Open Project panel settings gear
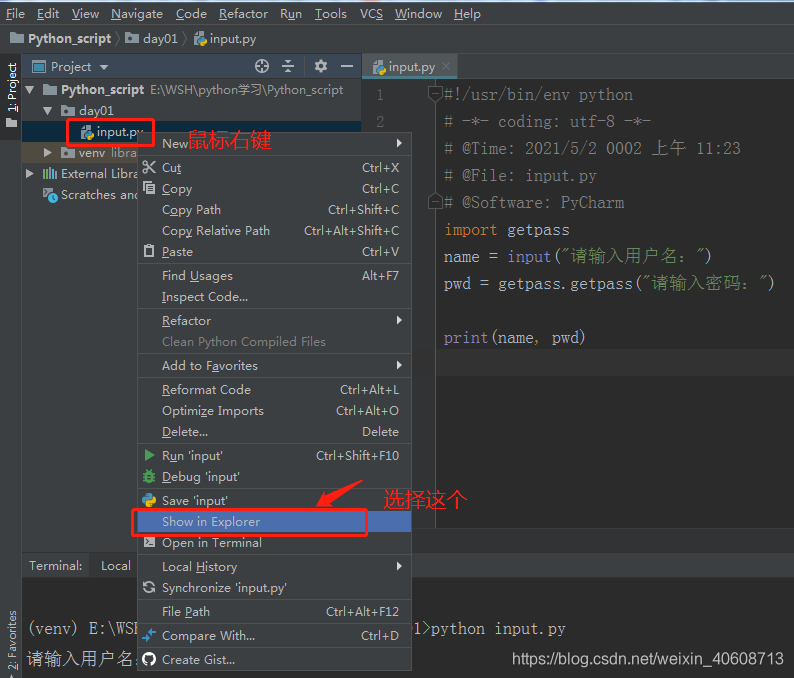 (x=321, y=66)
